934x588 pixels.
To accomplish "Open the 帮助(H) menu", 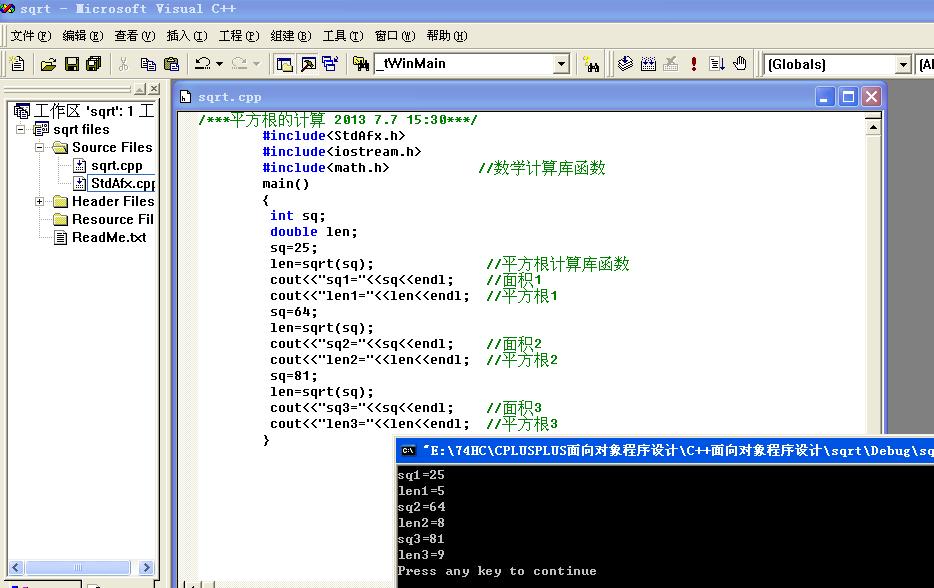I will click(447, 36).
